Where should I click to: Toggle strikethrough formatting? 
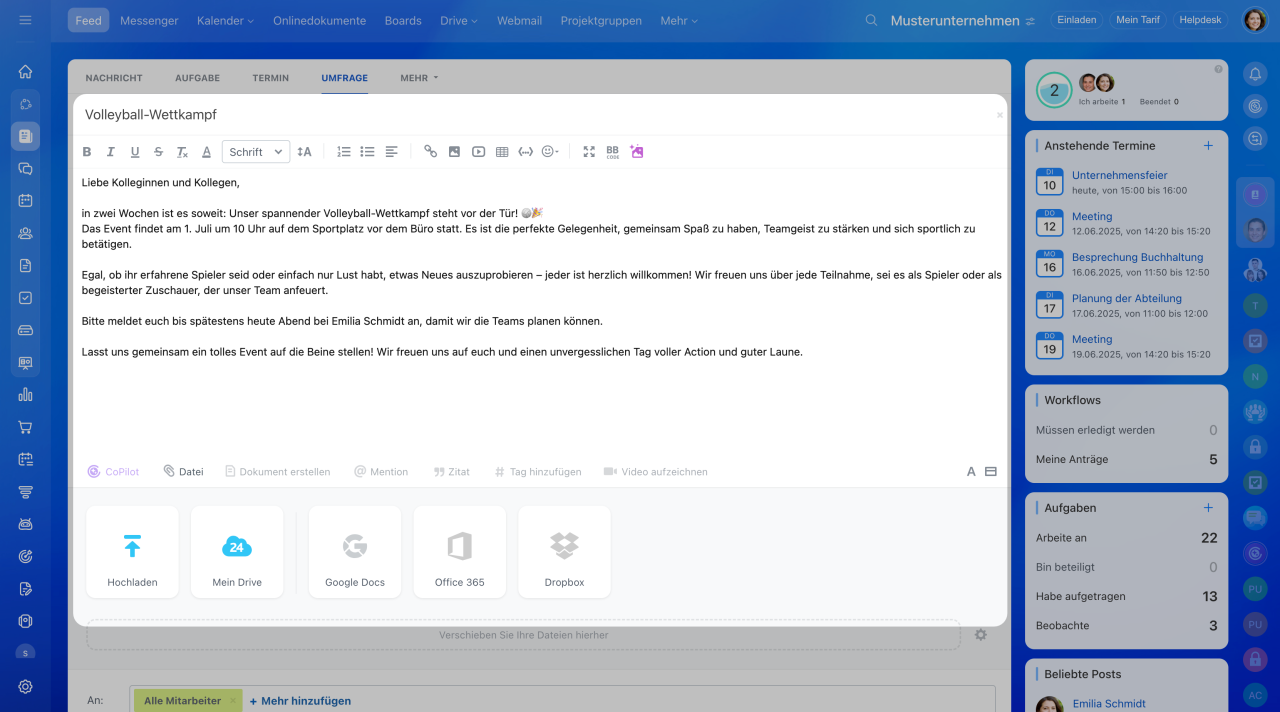[158, 152]
